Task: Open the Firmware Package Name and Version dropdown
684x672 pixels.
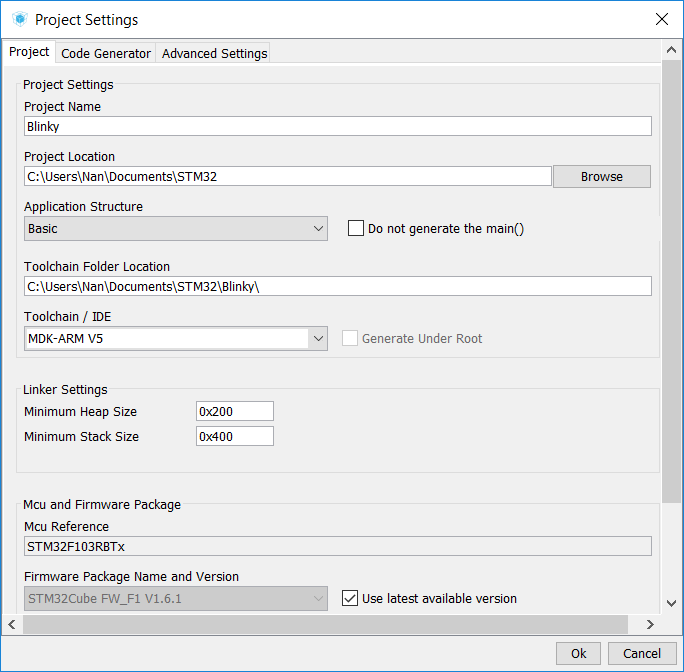Action: (x=176, y=598)
